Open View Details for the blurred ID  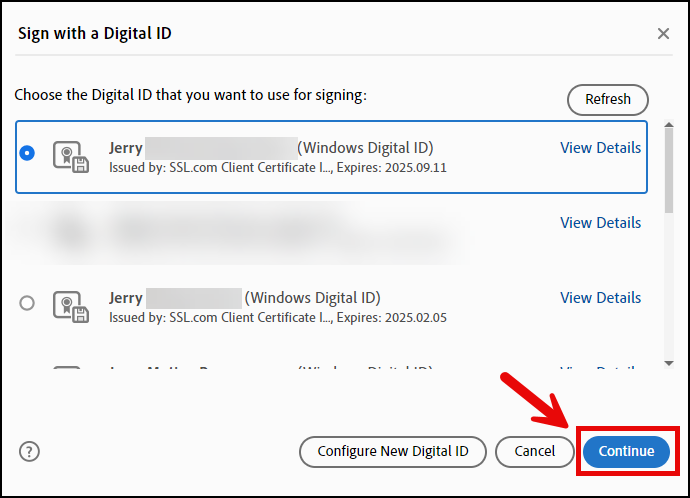[x=600, y=223]
